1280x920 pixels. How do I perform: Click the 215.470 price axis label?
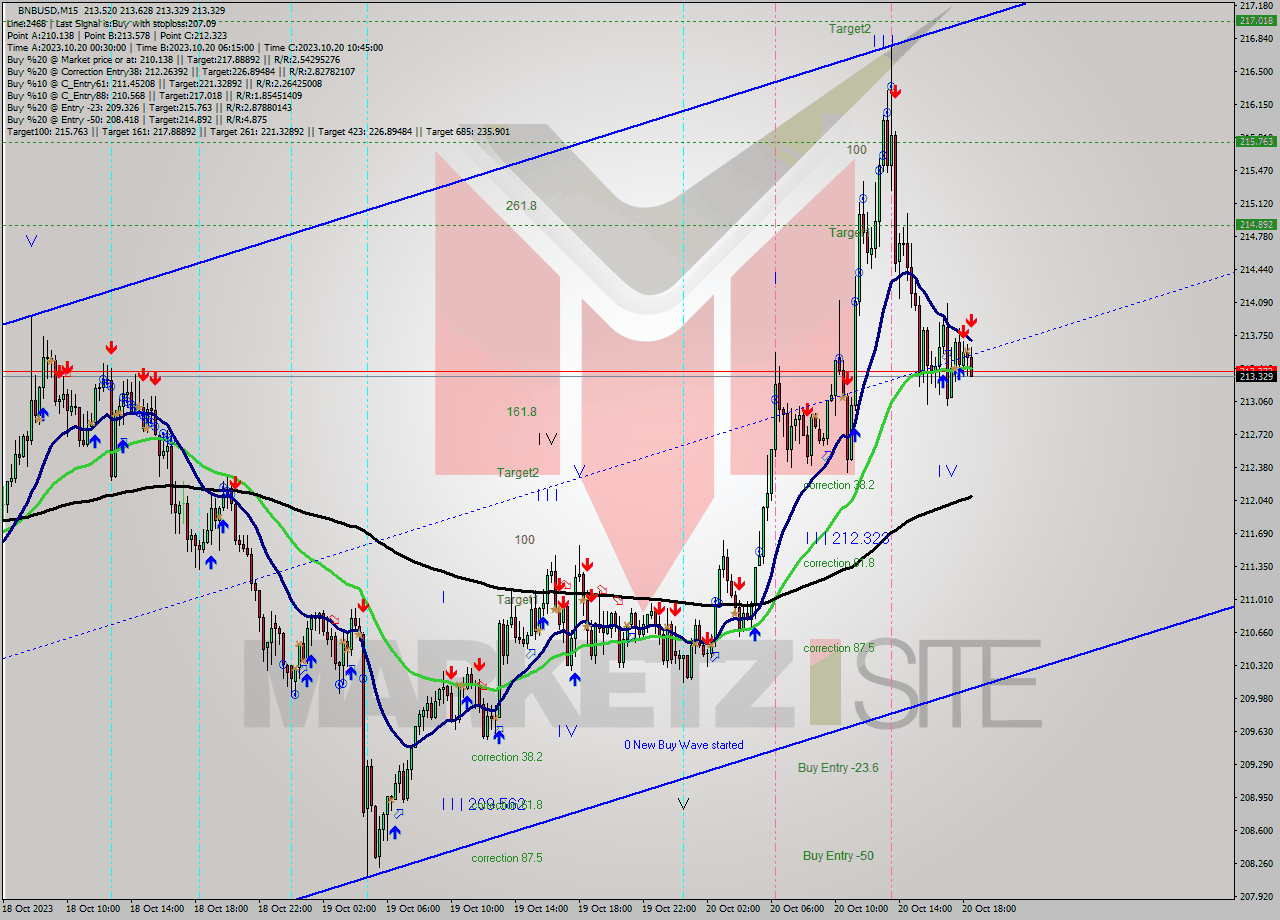click(x=1255, y=171)
